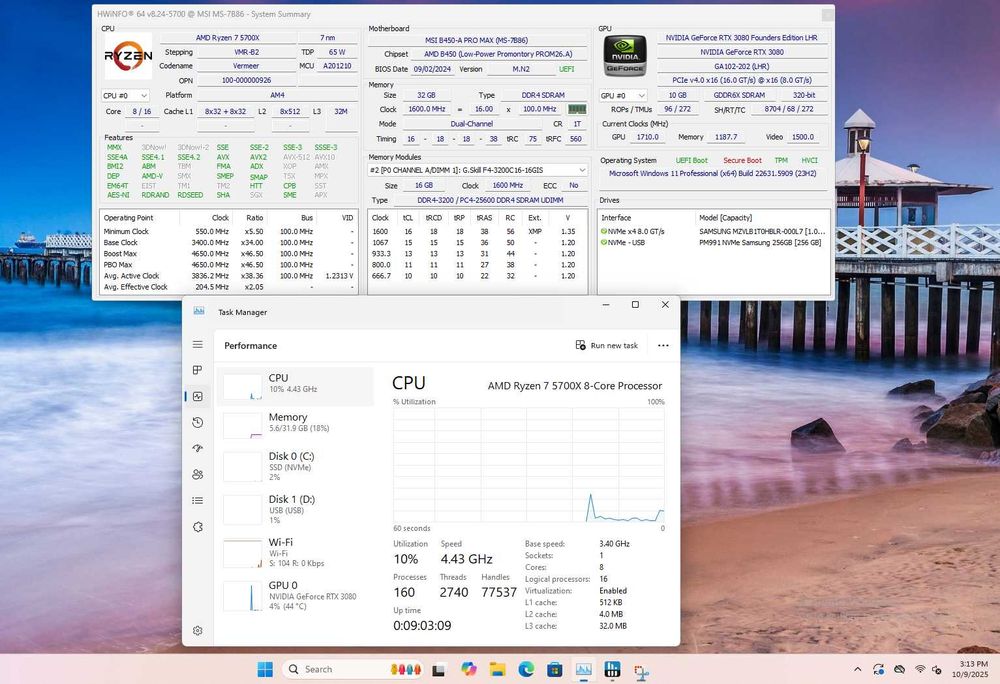The height and width of the screenshot is (684, 1000).
Task: Click Task Manager title bar icon
Action: point(199,311)
